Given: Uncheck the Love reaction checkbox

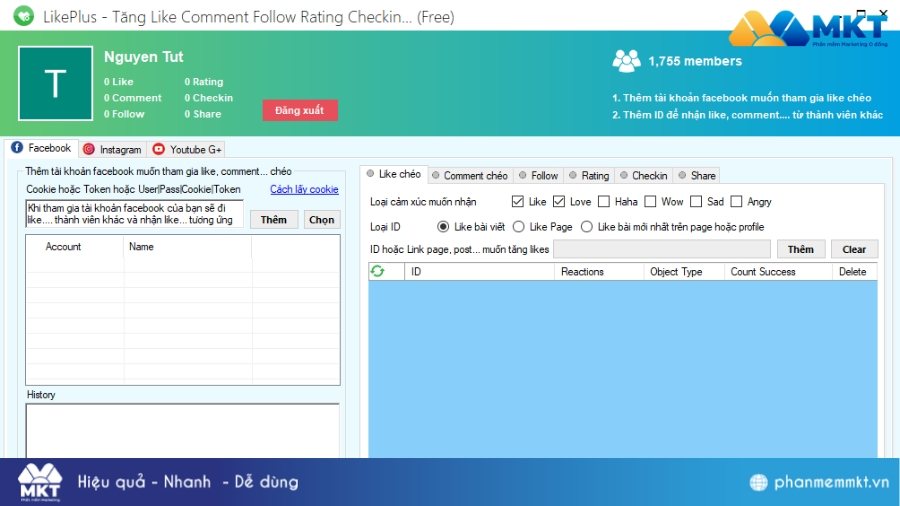Looking at the screenshot, I should (x=559, y=201).
